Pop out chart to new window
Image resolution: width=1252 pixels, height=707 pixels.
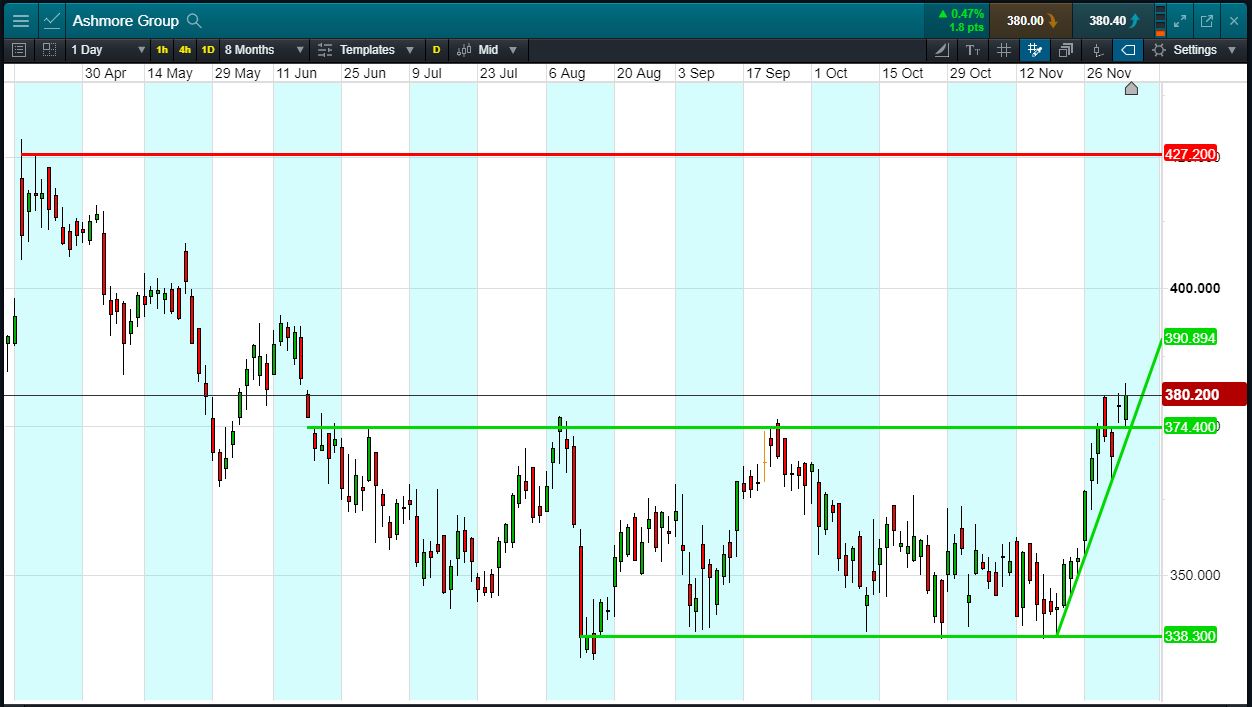(1207, 20)
